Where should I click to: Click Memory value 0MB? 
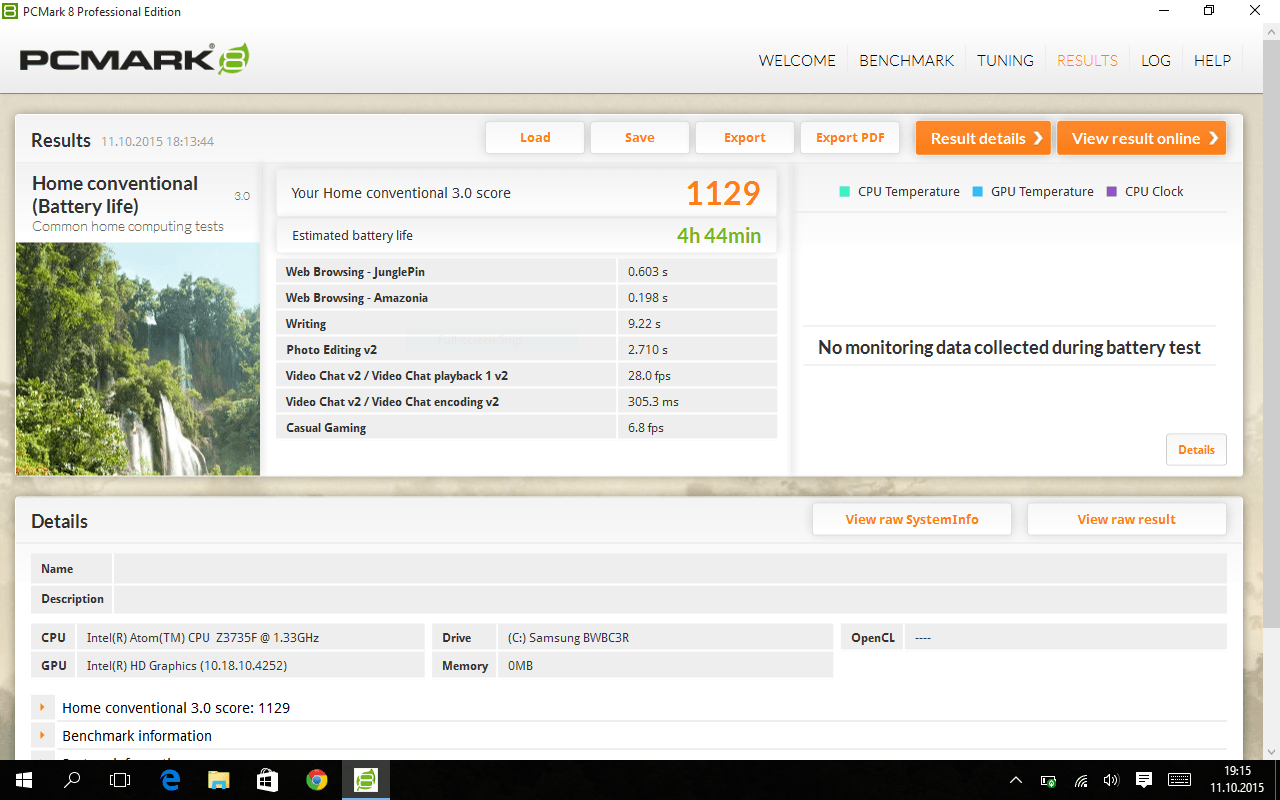520,665
